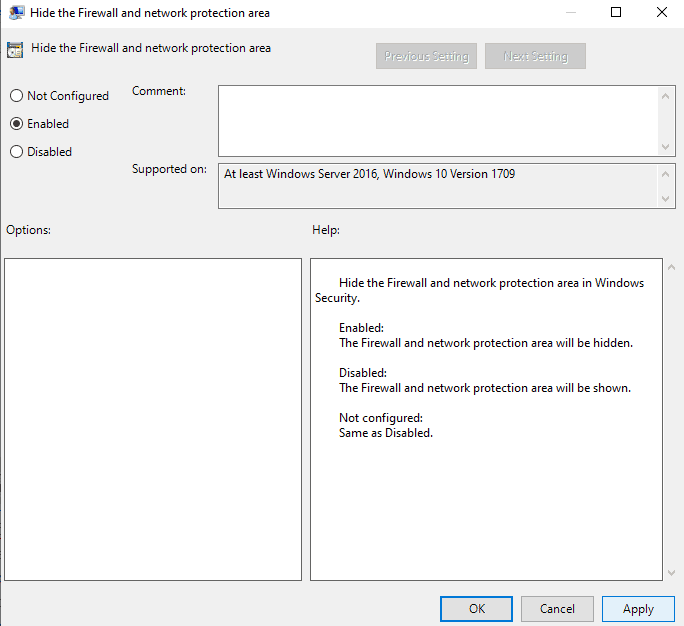
Task: Close the dialog with the X button
Action: click(662, 12)
